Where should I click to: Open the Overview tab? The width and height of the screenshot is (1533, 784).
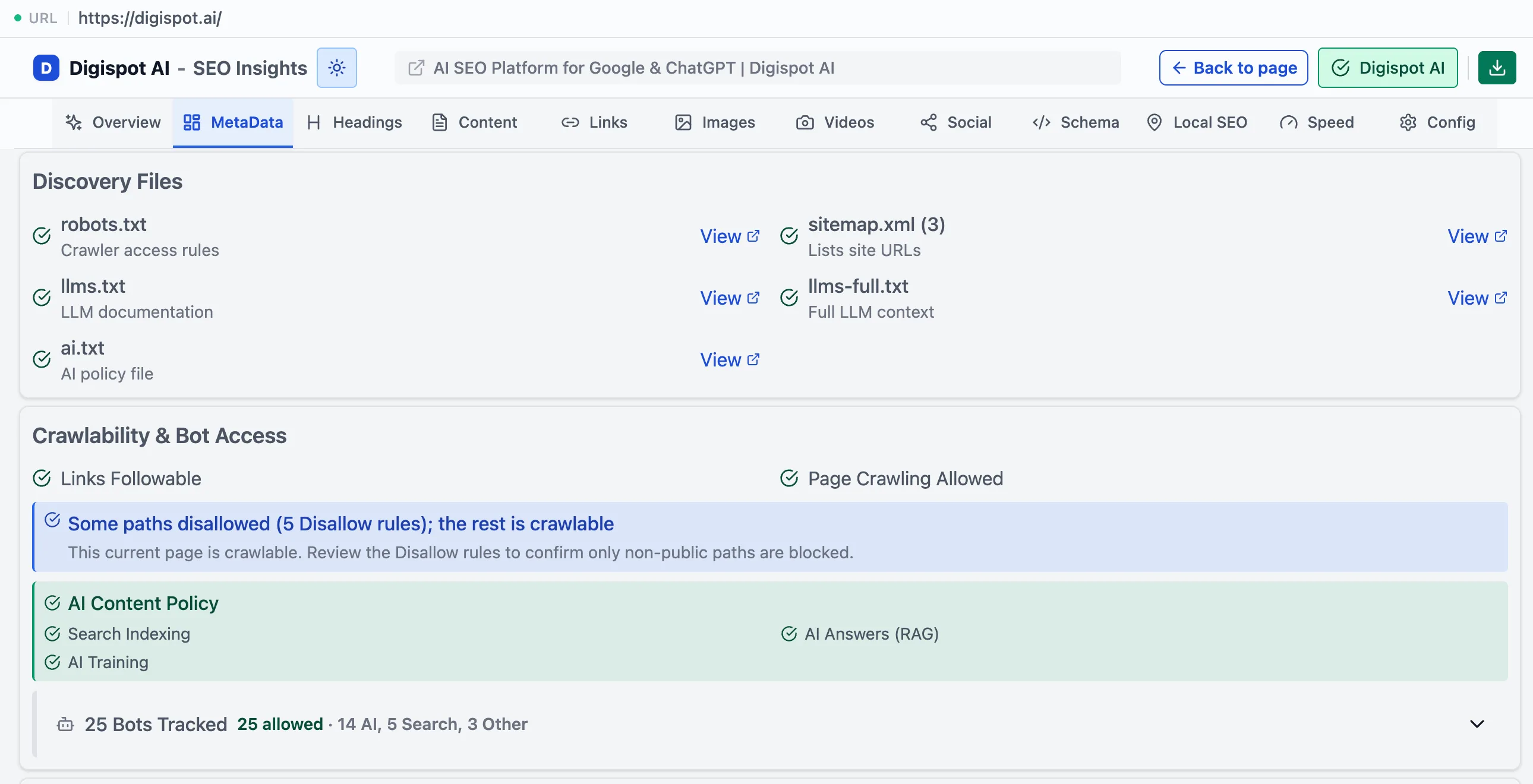pos(113,122)
